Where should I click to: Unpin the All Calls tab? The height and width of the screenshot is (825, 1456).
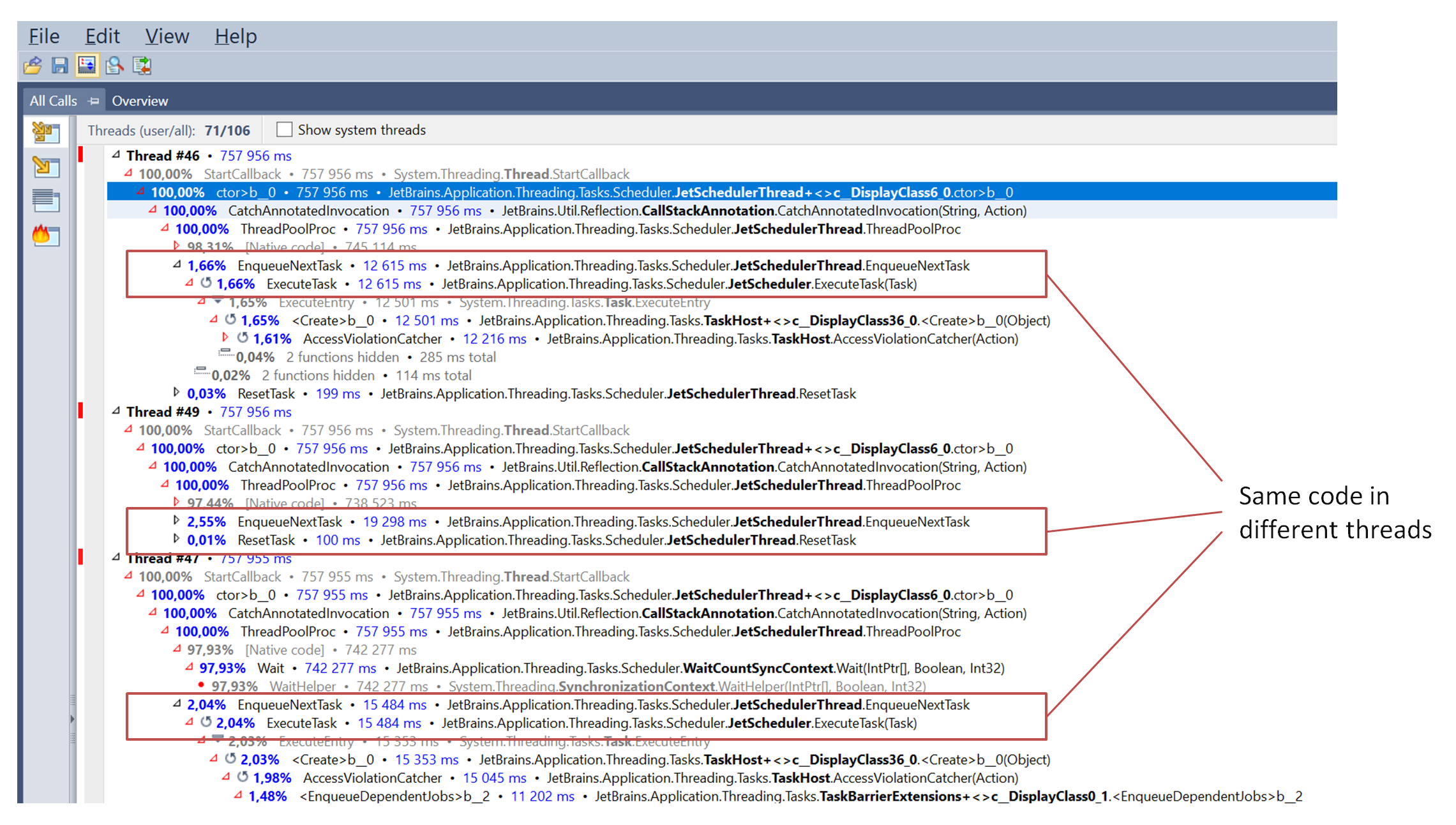93,100
